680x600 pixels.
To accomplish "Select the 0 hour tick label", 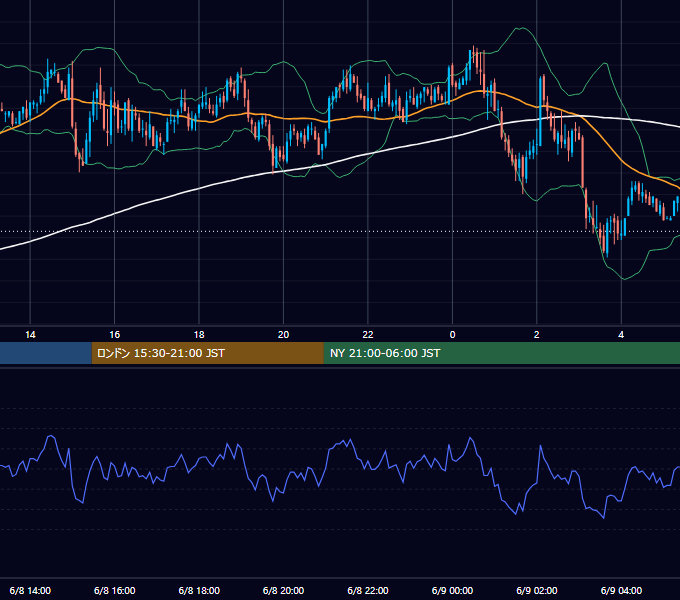I will pos(452,335).
